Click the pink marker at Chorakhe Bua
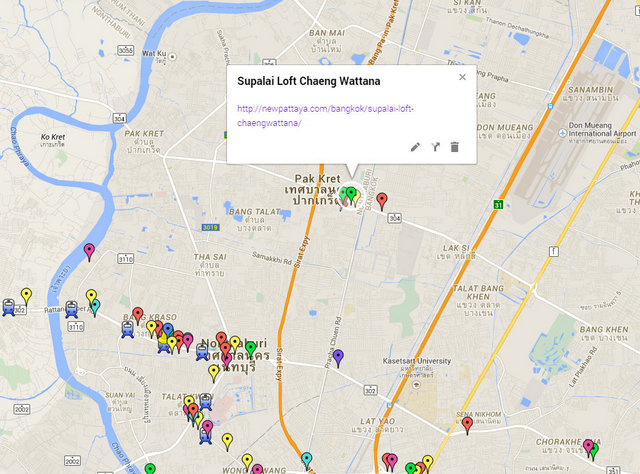This screenshot has height=474, width=640. [588, 447]
